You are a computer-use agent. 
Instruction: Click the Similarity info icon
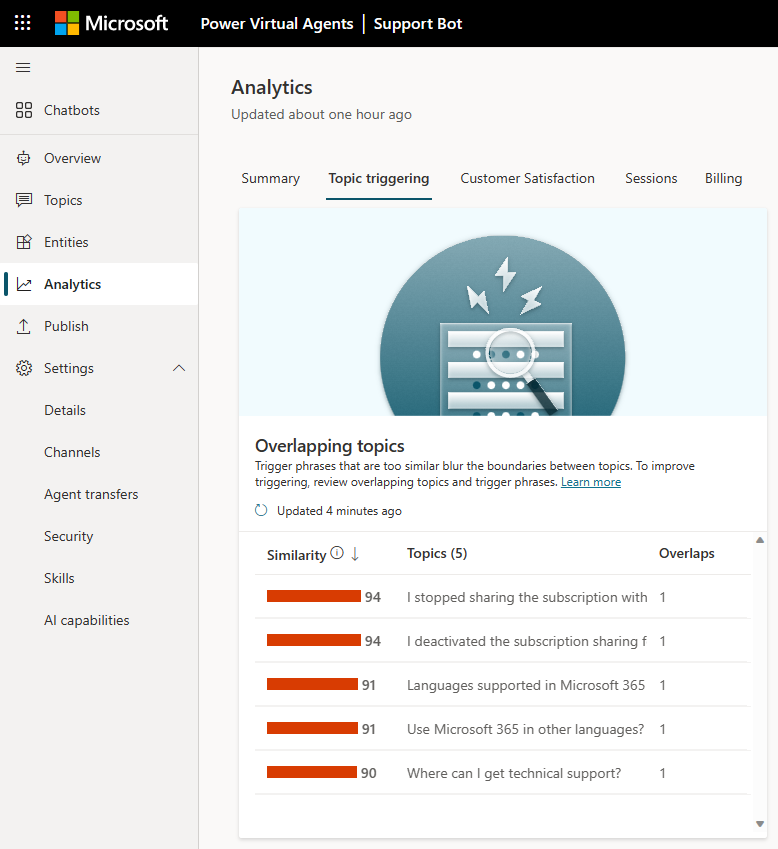pos(337,553)
